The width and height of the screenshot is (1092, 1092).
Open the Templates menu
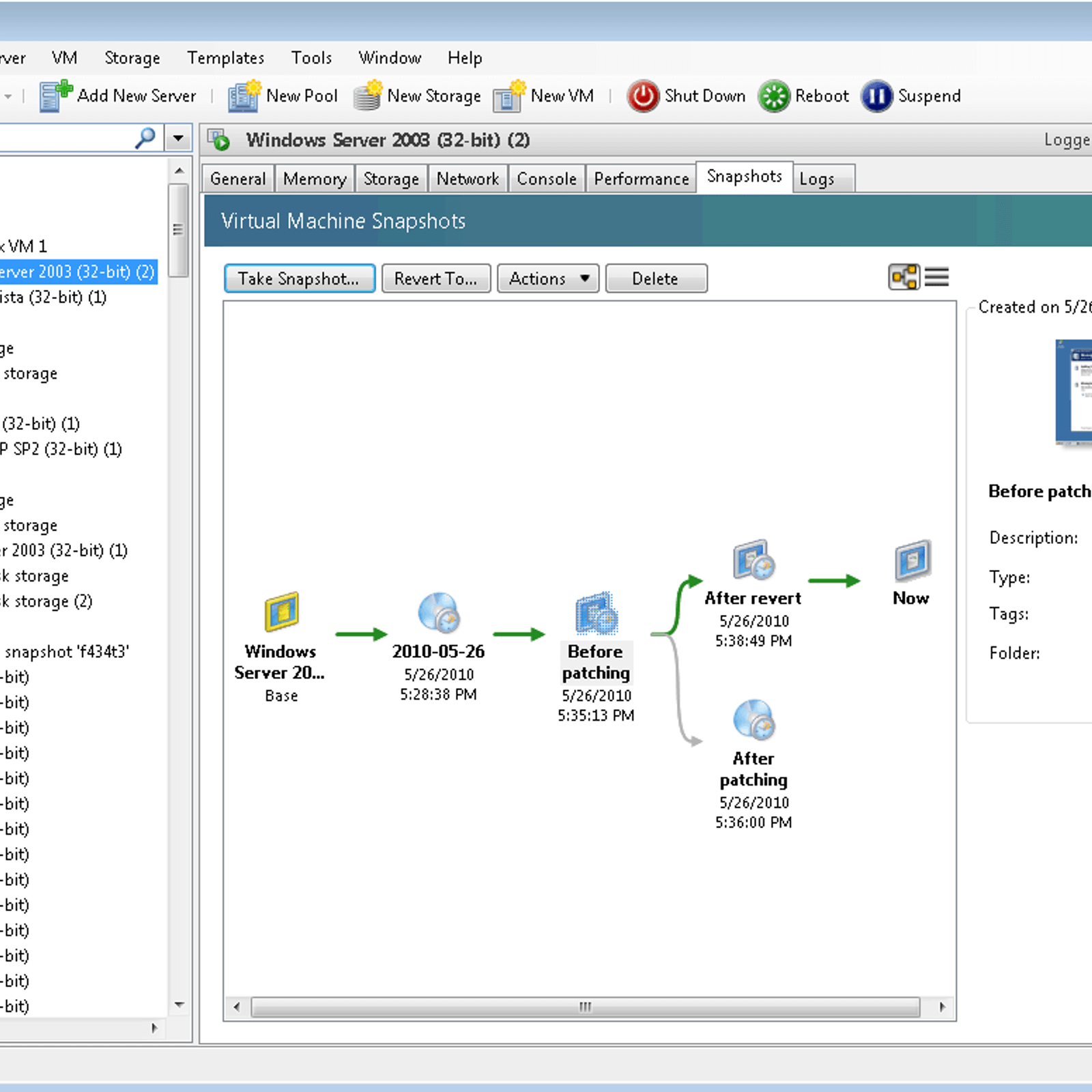226,58
